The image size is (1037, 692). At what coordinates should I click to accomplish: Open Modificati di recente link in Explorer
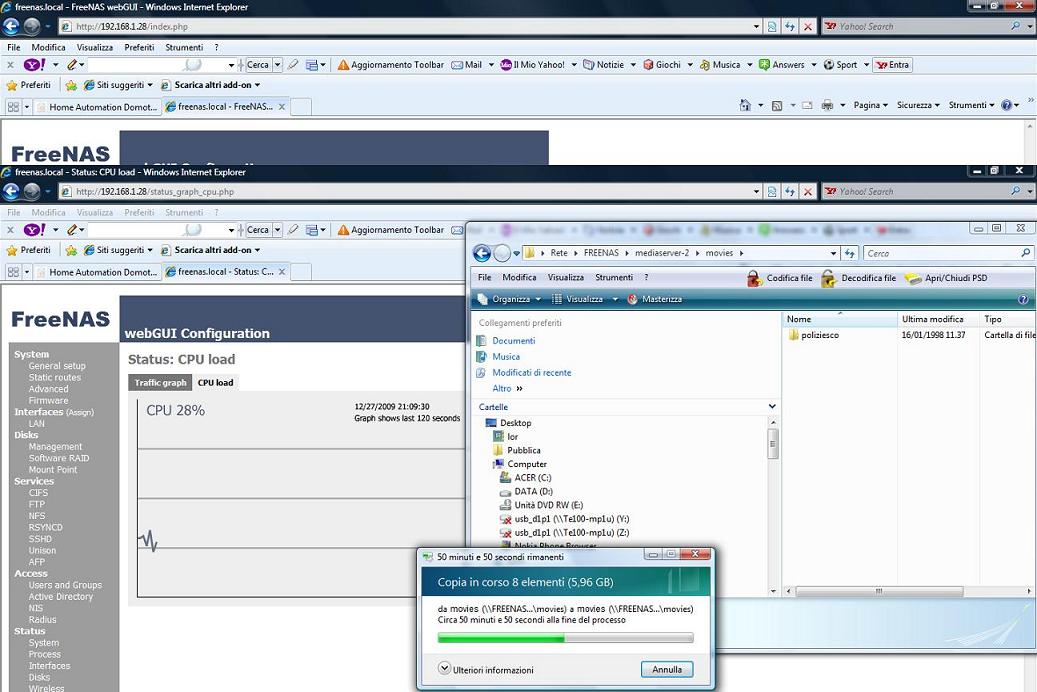[x=532, y=372]
